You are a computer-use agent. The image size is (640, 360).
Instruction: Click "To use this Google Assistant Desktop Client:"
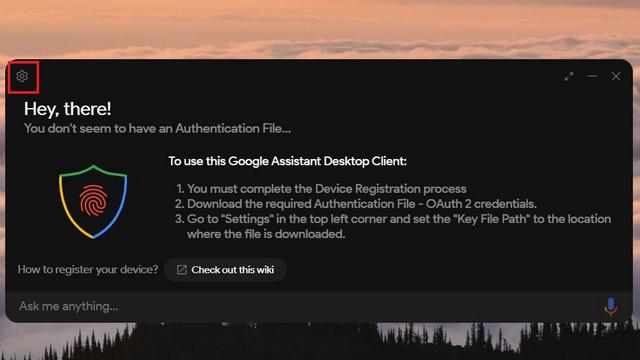pyautogui.click(x=287, y=161)
